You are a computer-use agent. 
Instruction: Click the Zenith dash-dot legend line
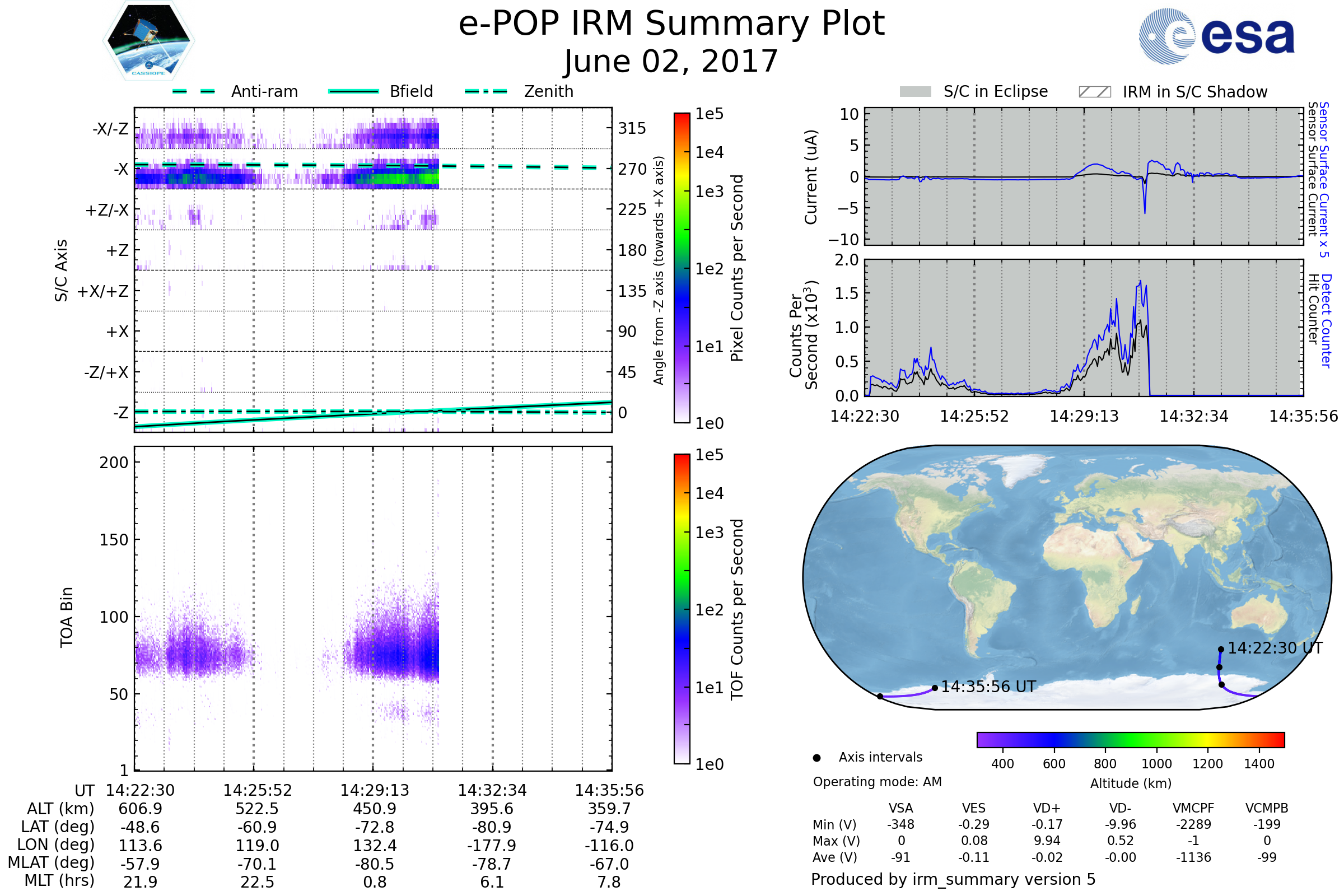(x=486, y=91)
